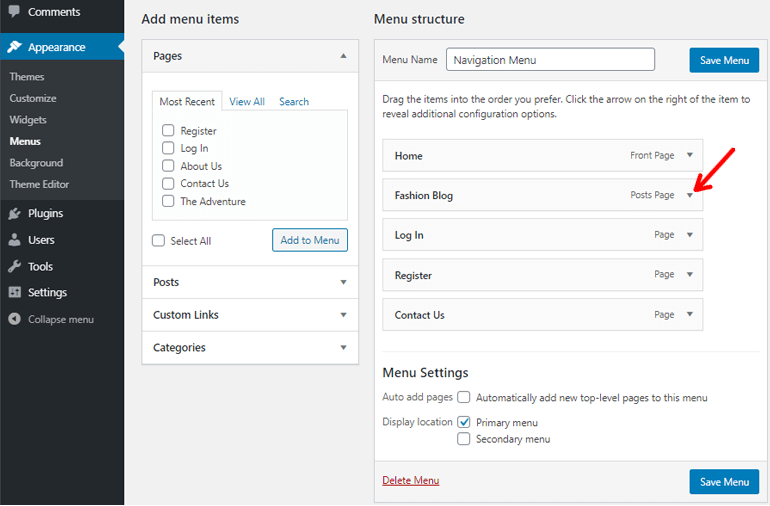Check the Register page checkbox
770x506 pixels.
(168, 131)
